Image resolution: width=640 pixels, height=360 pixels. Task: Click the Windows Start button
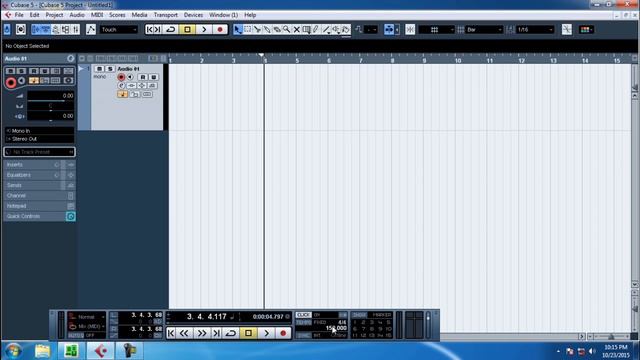13,351
